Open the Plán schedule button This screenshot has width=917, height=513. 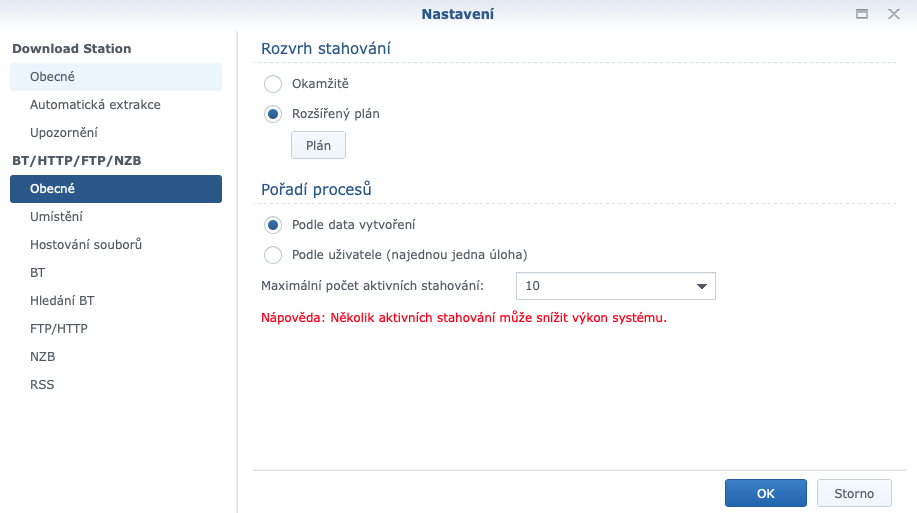click(318, 146)
